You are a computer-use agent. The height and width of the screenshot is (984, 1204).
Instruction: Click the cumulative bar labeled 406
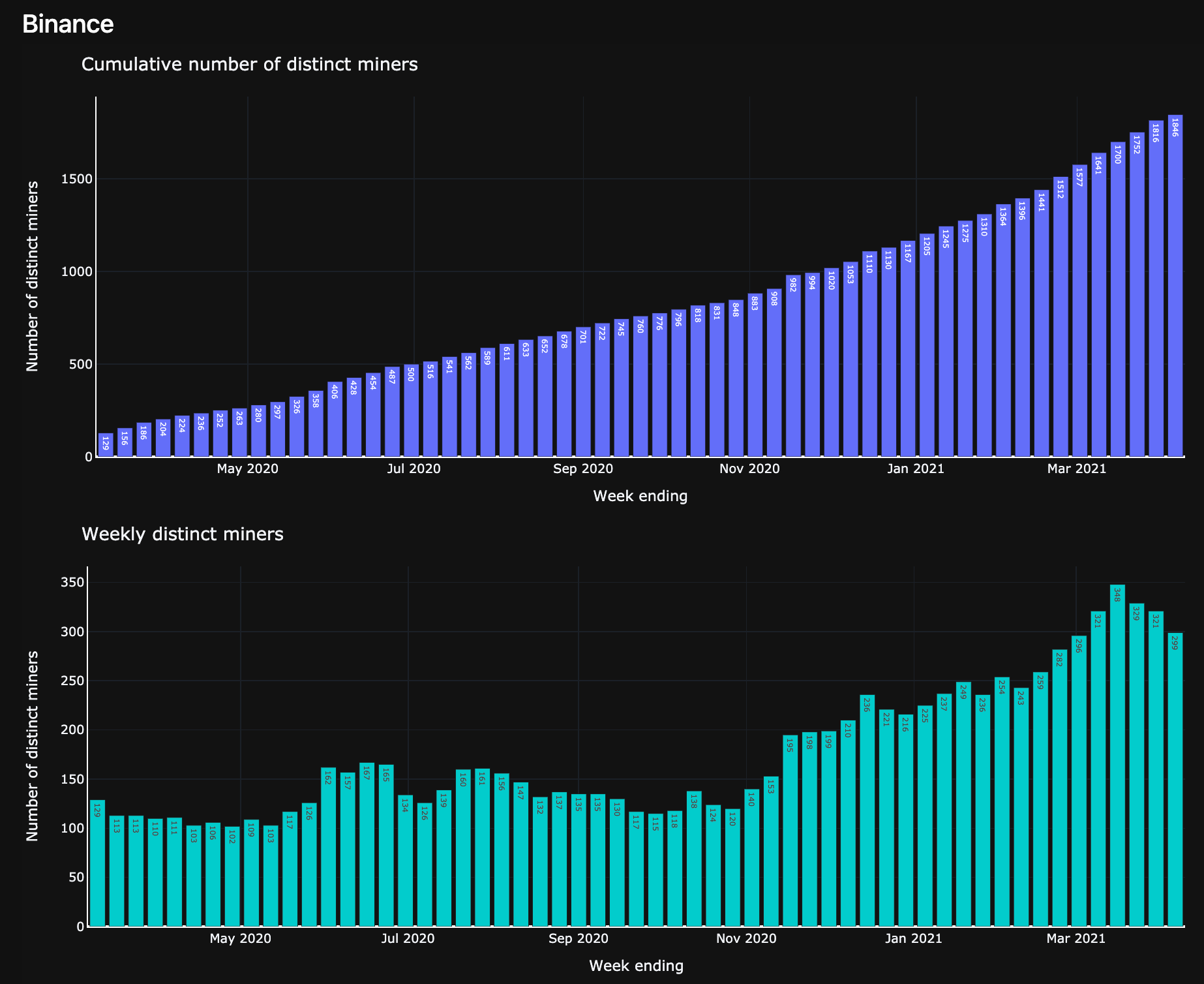click(335, 419)
